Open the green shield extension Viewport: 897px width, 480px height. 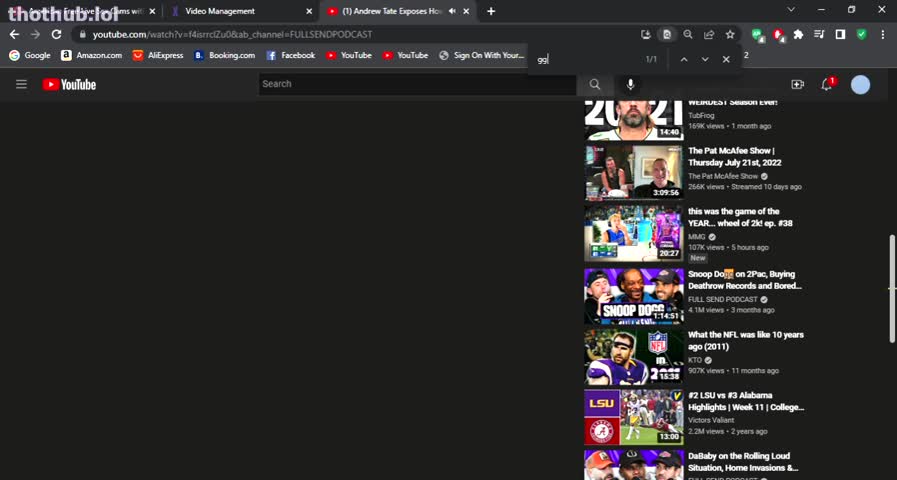pyautogui.click(x=861, y=34)
